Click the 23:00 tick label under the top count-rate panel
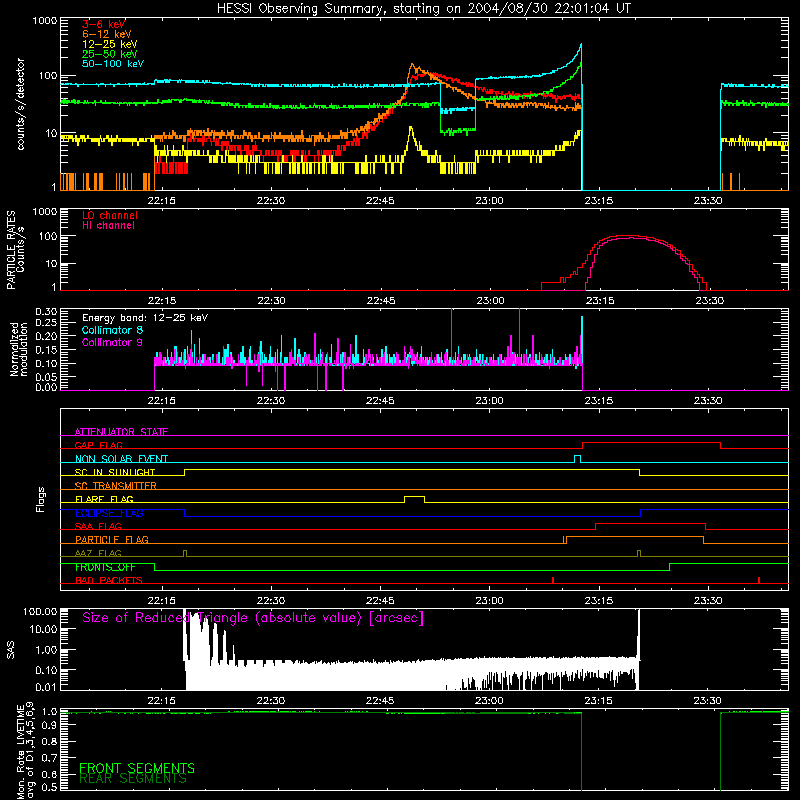The image size is (800, 800). [x=489, y=201]
